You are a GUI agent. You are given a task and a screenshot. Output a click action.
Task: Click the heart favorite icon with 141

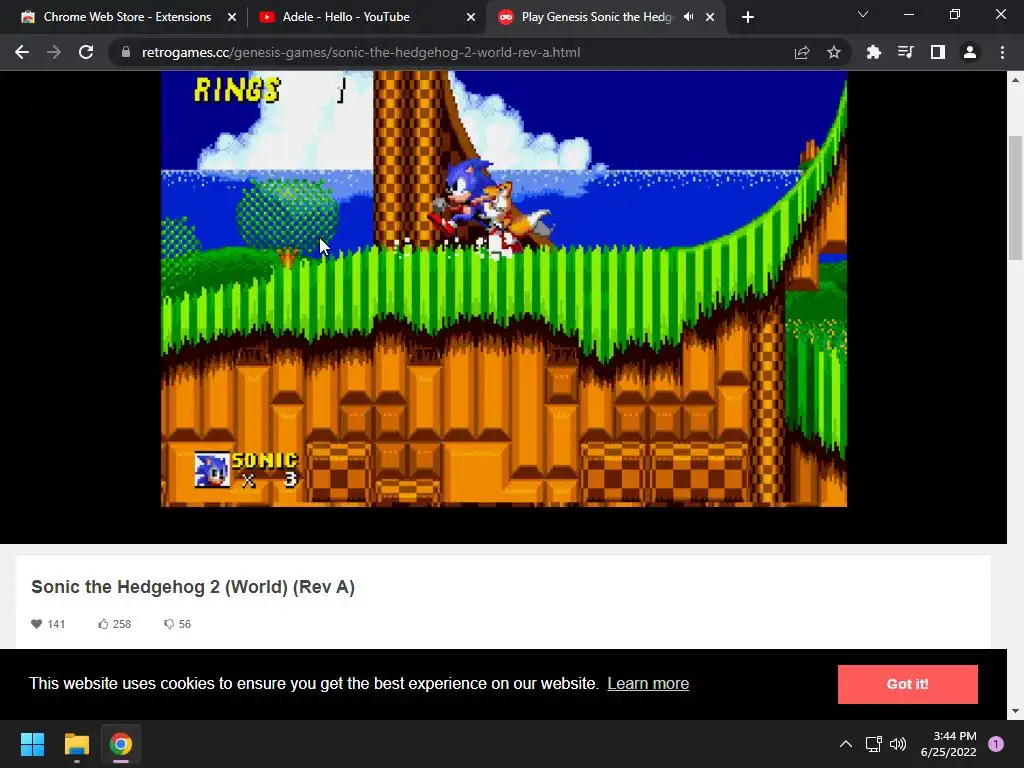pyautogui.click(x=37, y=624)
